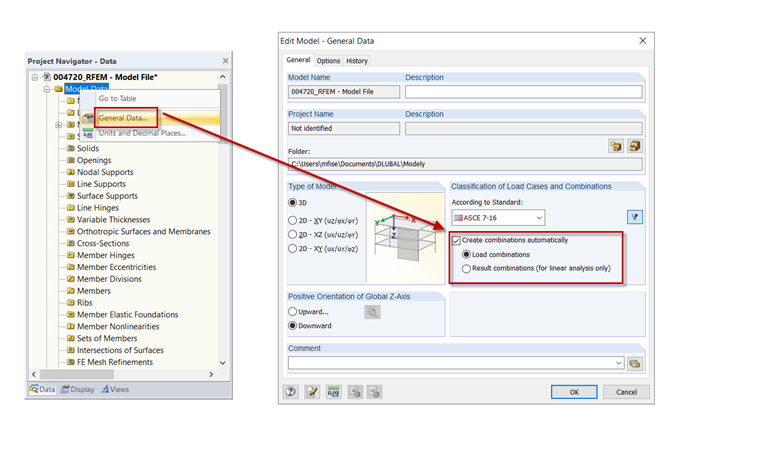Viewport: 760px width, 454px height.
Task: Set Z-axis orientation to Downward
Action: click(292, 326)
